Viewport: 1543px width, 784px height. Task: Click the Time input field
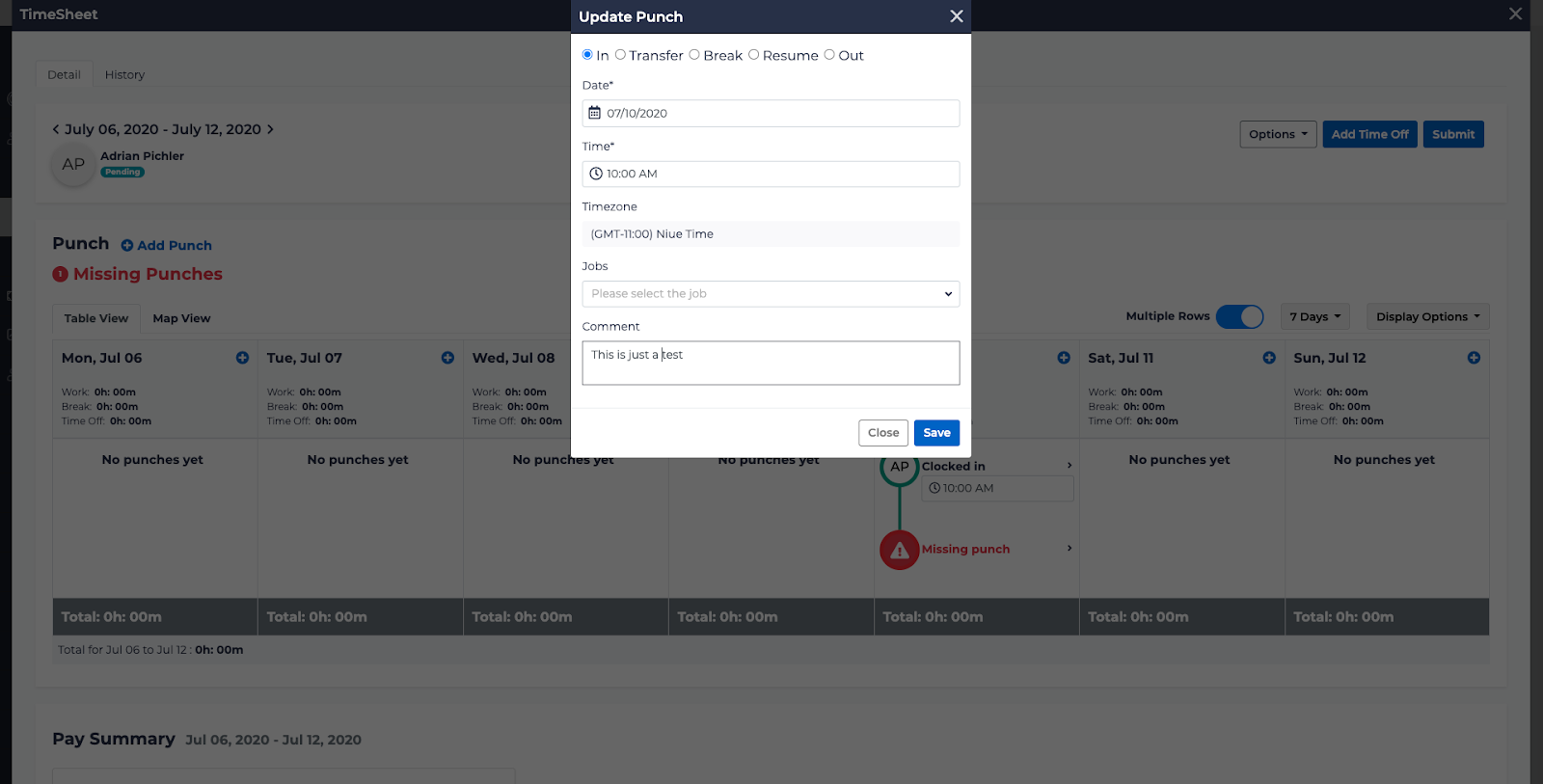771,174
